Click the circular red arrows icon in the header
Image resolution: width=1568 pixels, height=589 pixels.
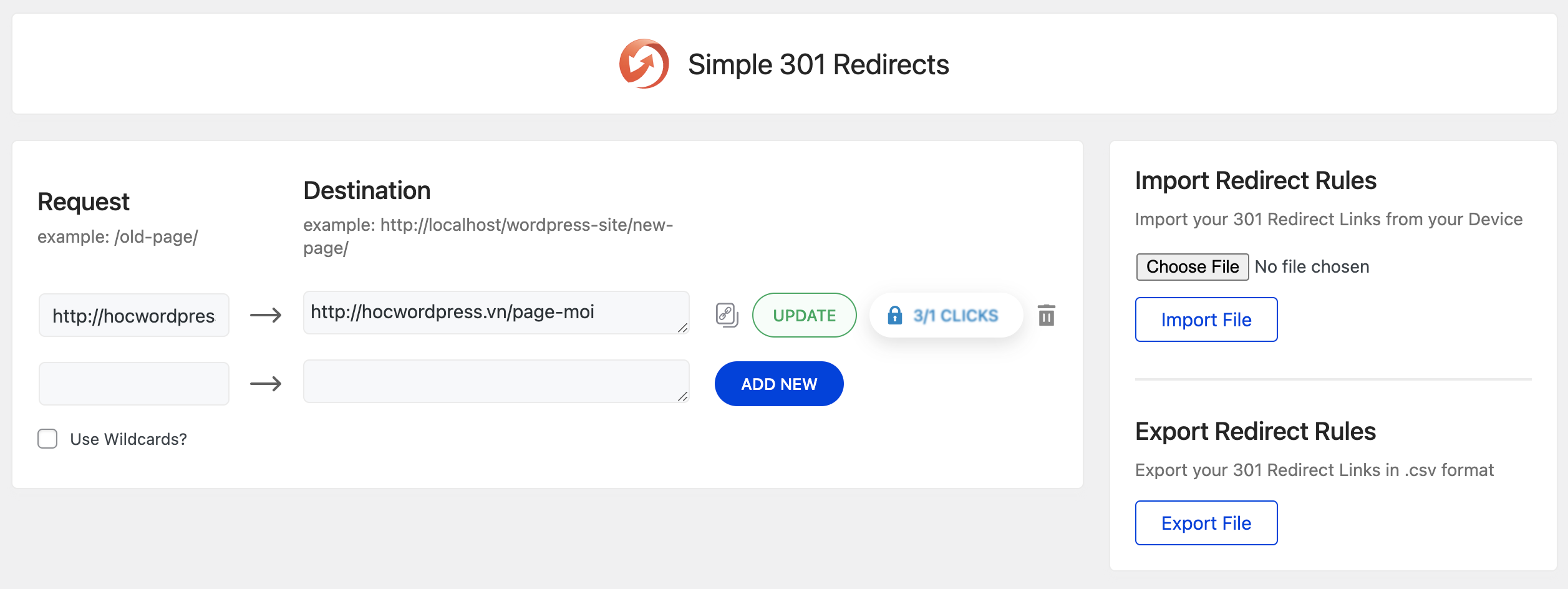pyautogui.click(x=644, y=64)
